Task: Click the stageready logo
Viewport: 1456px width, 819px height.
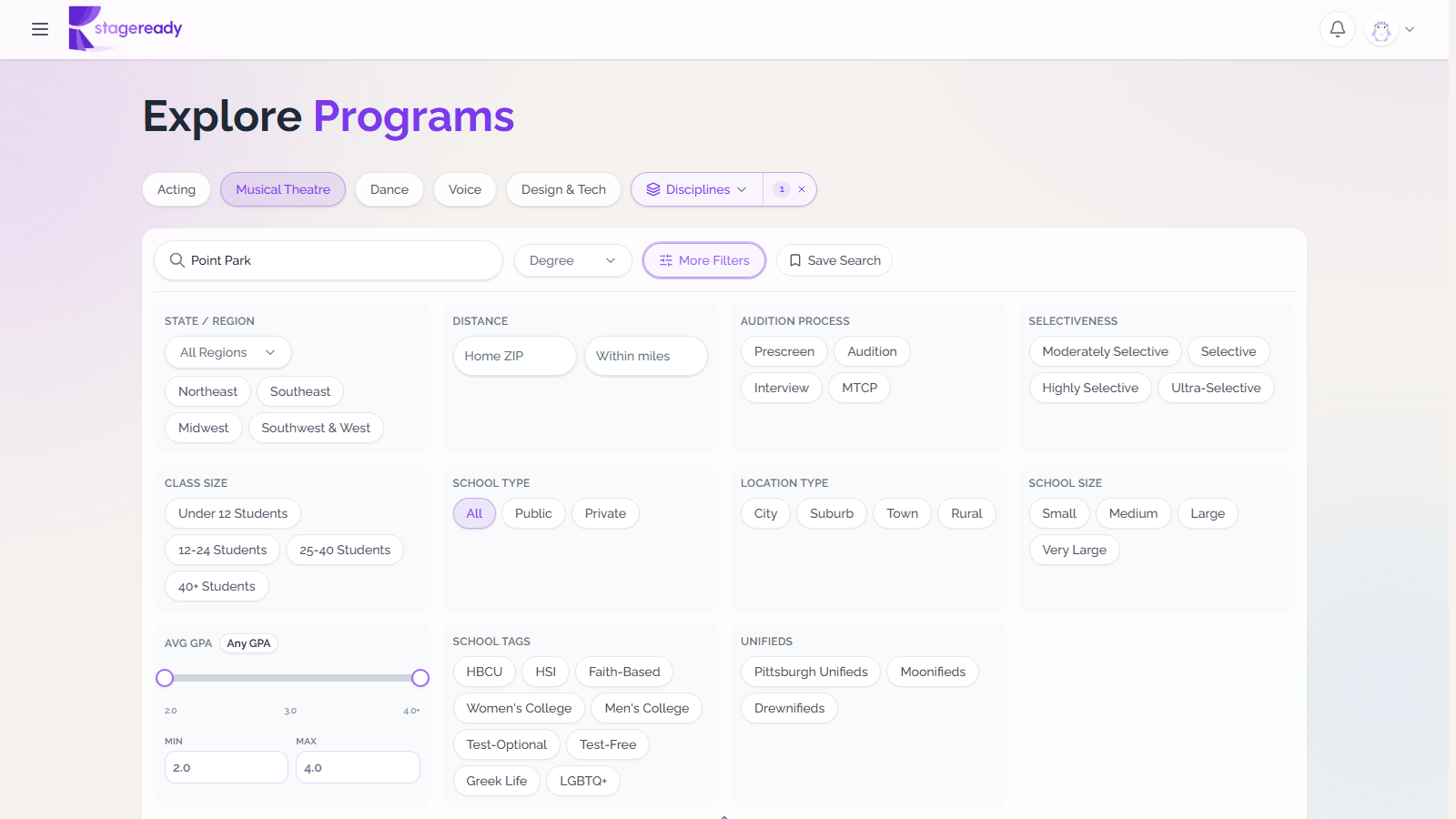Action: [x=126, y=28]
